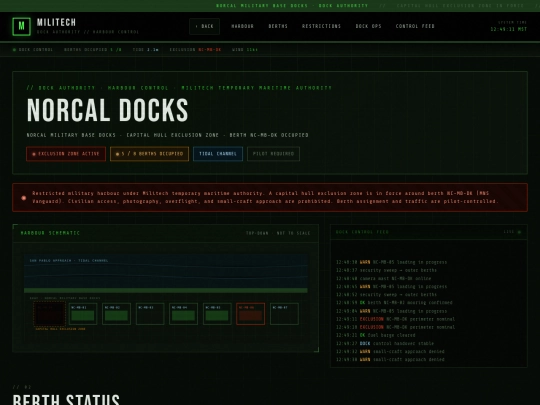Click the 12:49:11 EXCLUSION perimeter nominal line
540x405 pixels.
pos(395,319)
